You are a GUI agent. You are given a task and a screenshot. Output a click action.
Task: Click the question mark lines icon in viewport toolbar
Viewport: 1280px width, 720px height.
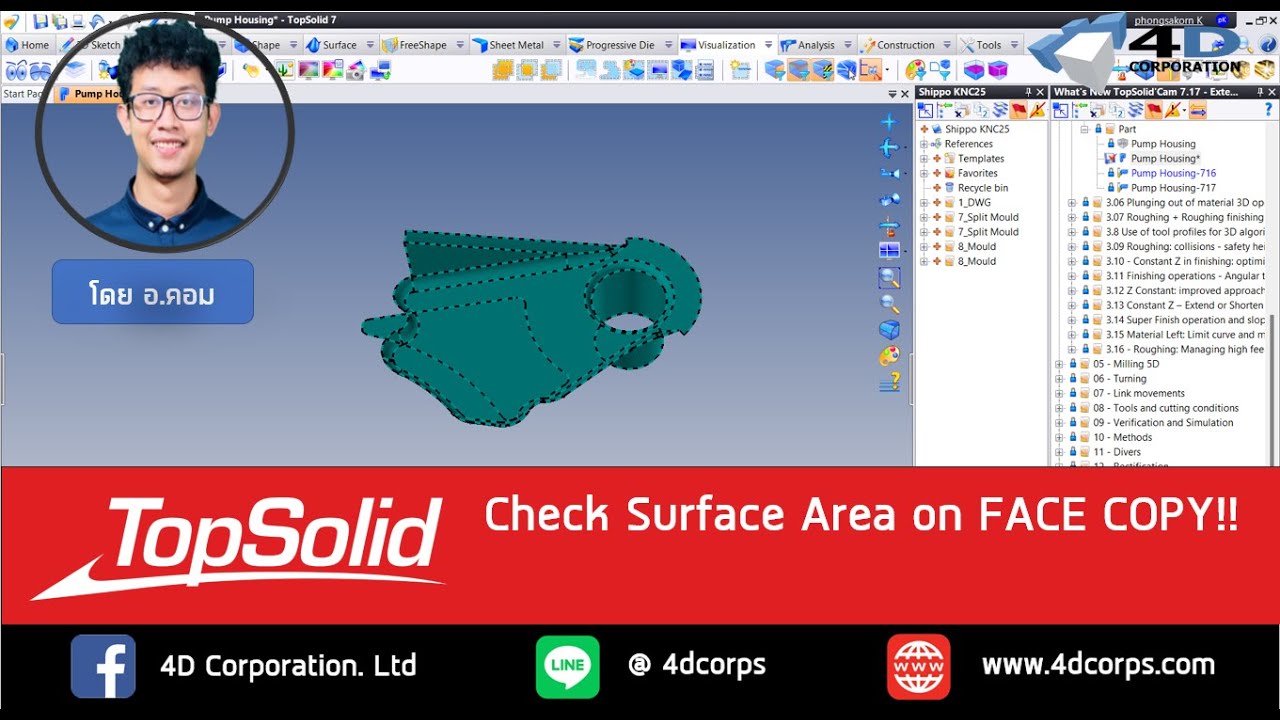pos(889,381)
